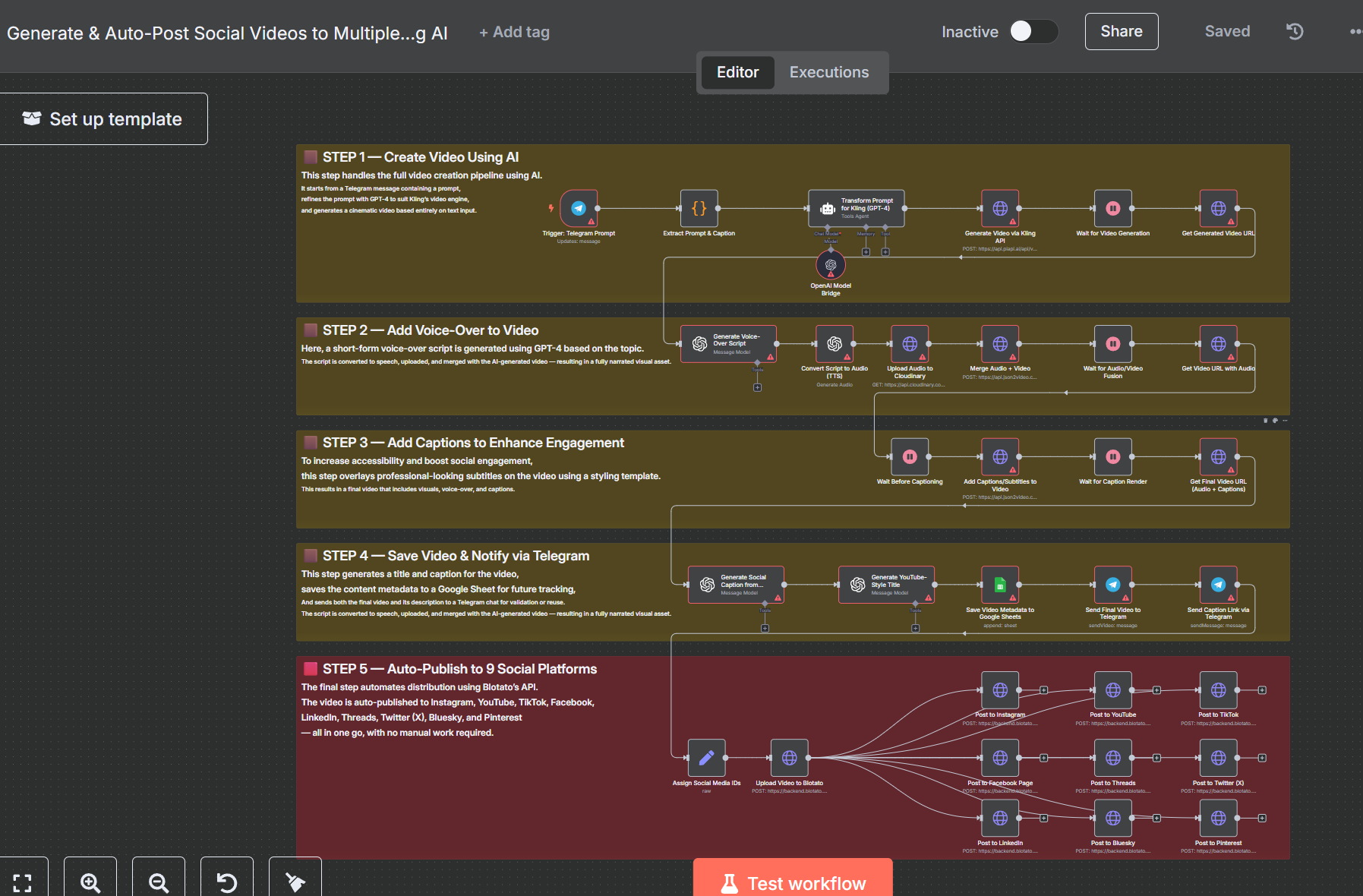Toggle the workflow Inactive switch

[x=1033, y=31]
